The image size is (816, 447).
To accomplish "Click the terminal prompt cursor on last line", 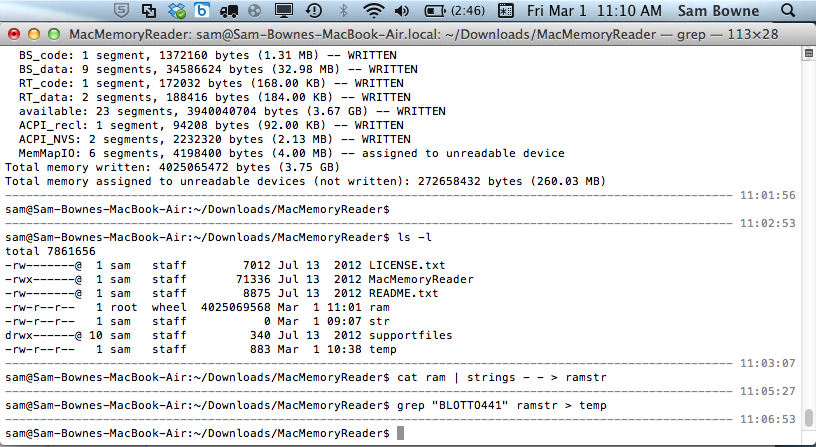I will pos(400,433).
